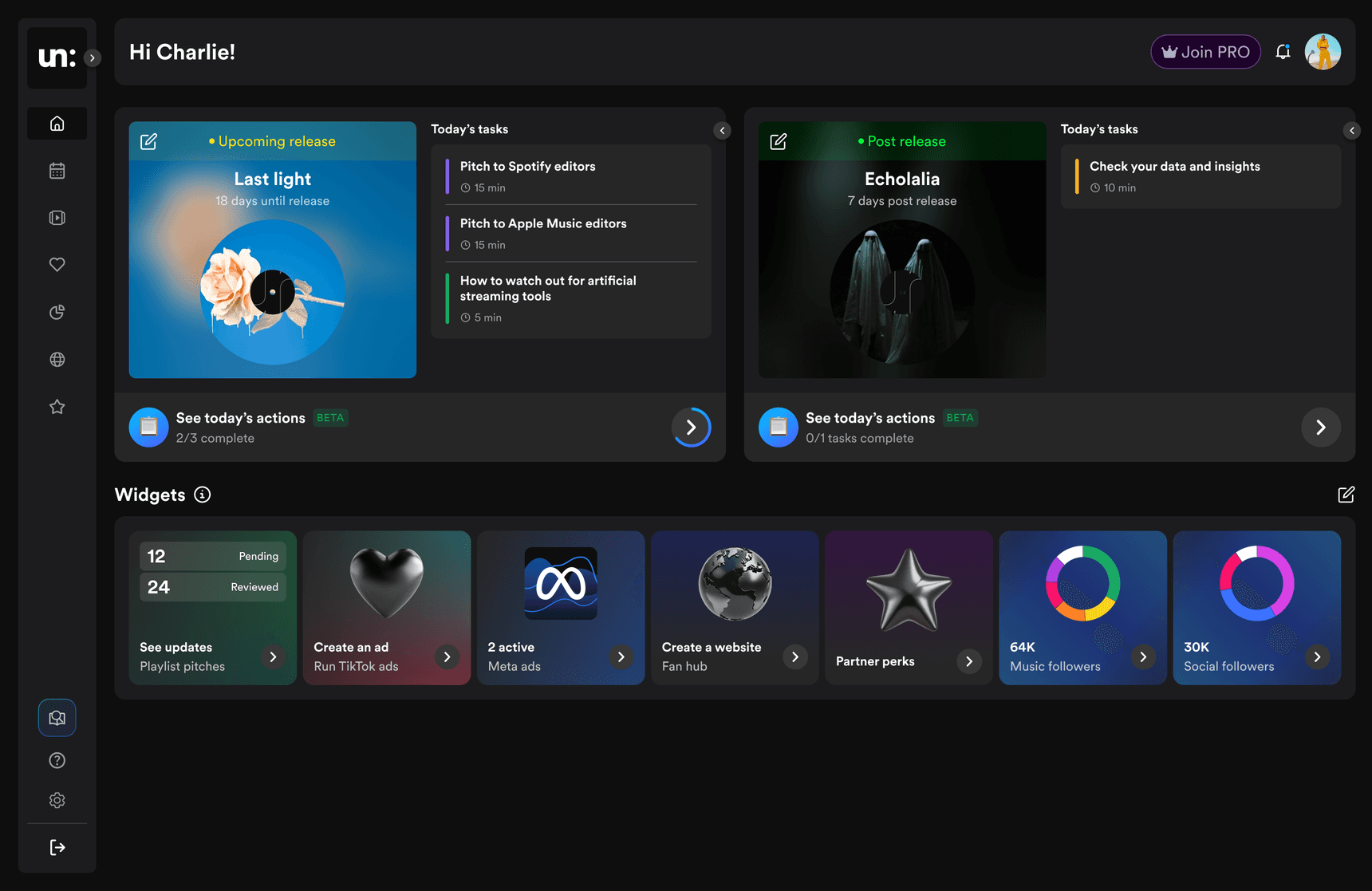Click the 2/3 progress arrow for Last light

(x=691, y=428)
